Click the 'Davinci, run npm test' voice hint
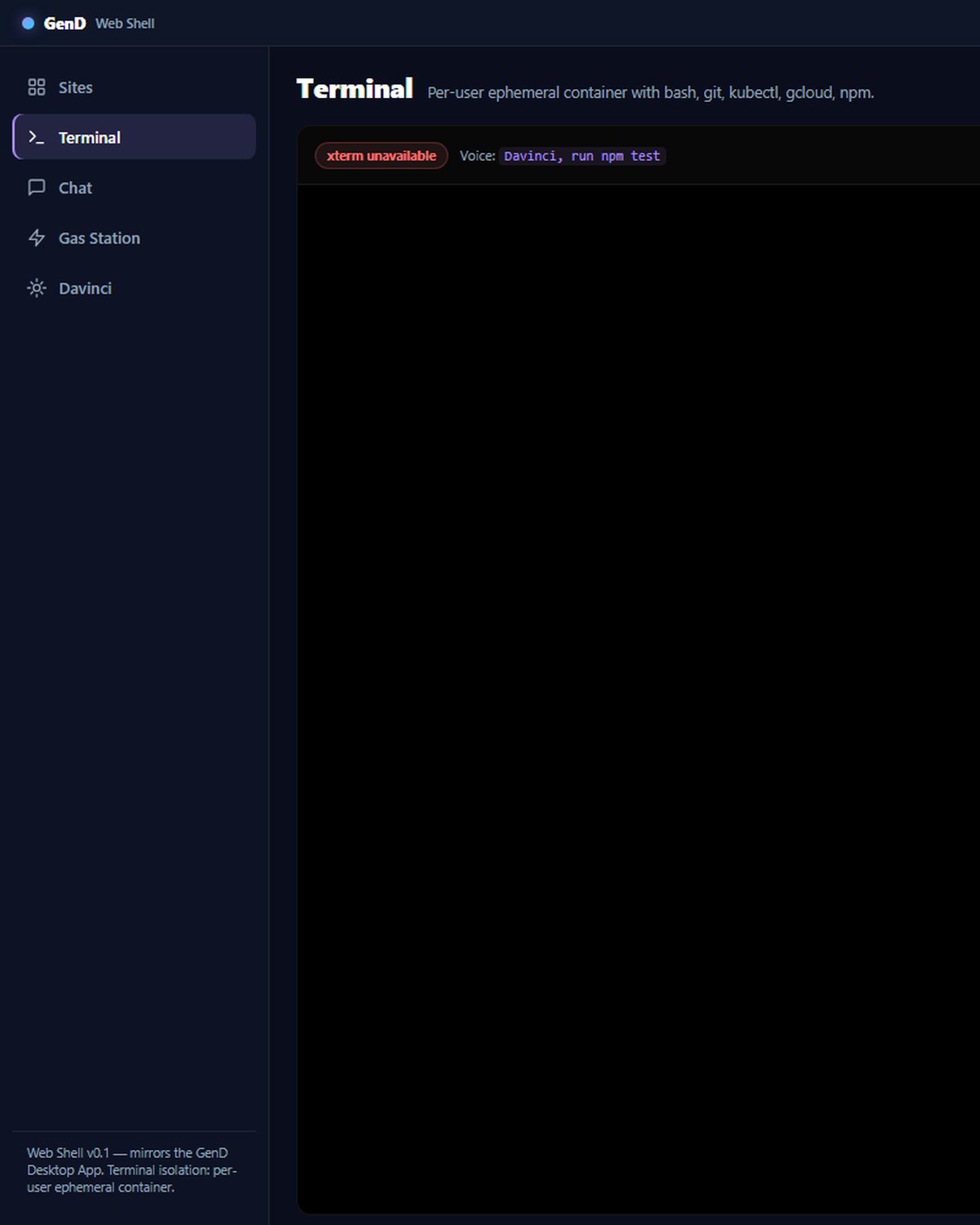This screenshot has height=1225, width=980. point(582,156)
